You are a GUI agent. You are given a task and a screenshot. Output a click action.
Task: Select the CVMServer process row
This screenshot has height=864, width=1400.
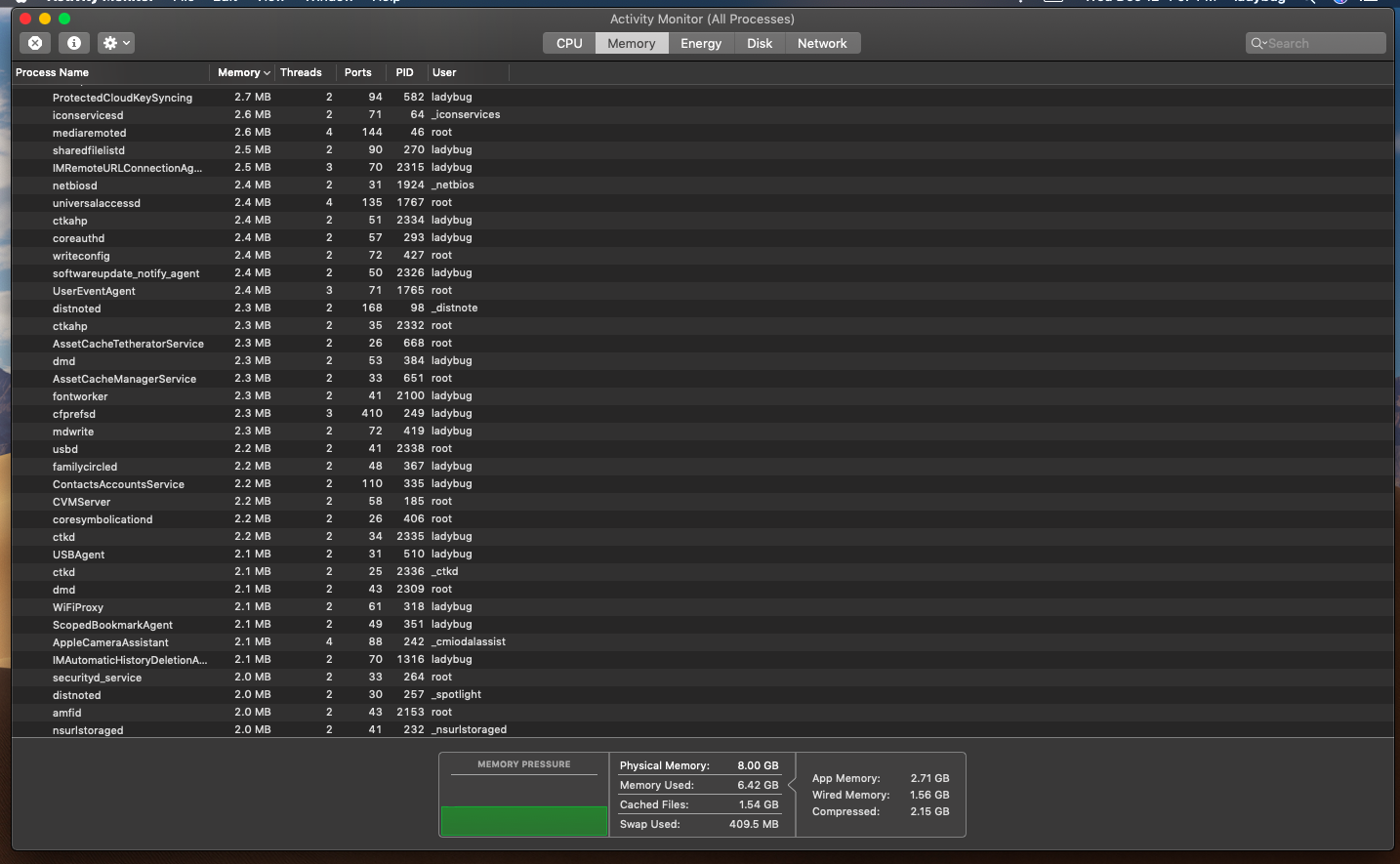pyautogui.click(x=702, y=502)
